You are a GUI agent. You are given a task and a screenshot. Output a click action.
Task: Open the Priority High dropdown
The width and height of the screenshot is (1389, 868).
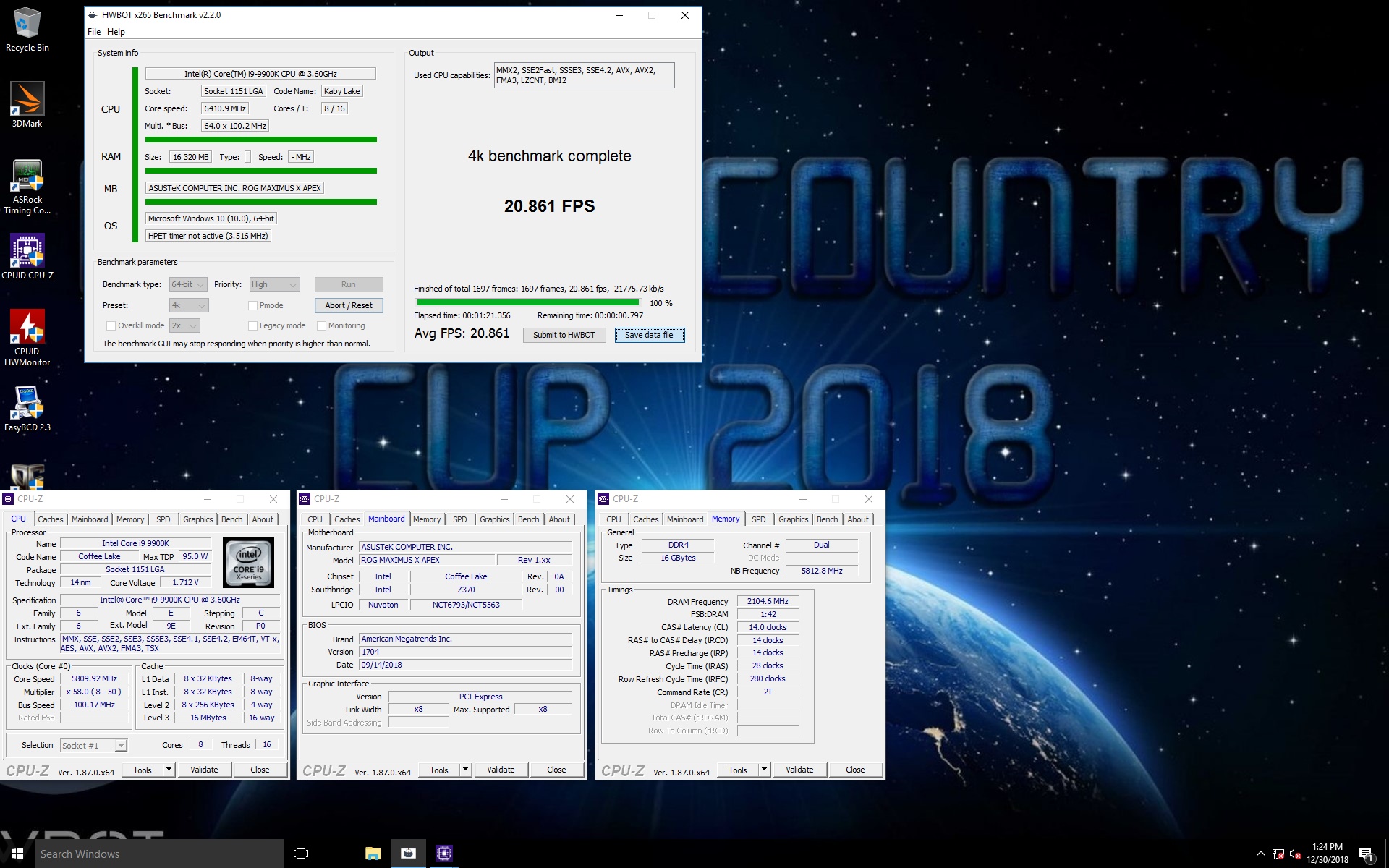[274, 284]
